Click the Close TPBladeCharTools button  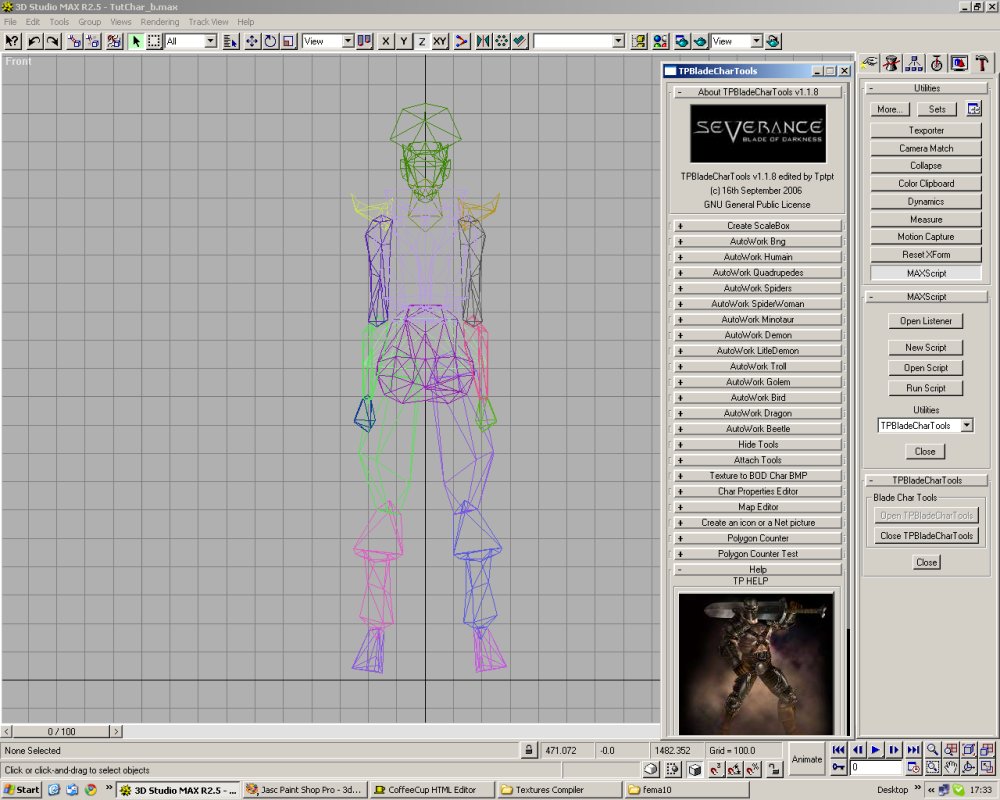pos(926,536)
